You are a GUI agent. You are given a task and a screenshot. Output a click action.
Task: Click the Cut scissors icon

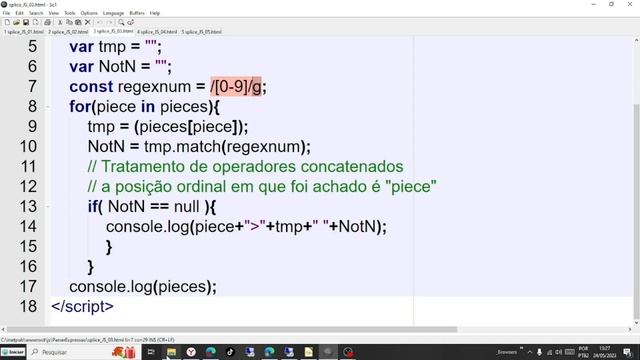[x=60, y=22]
